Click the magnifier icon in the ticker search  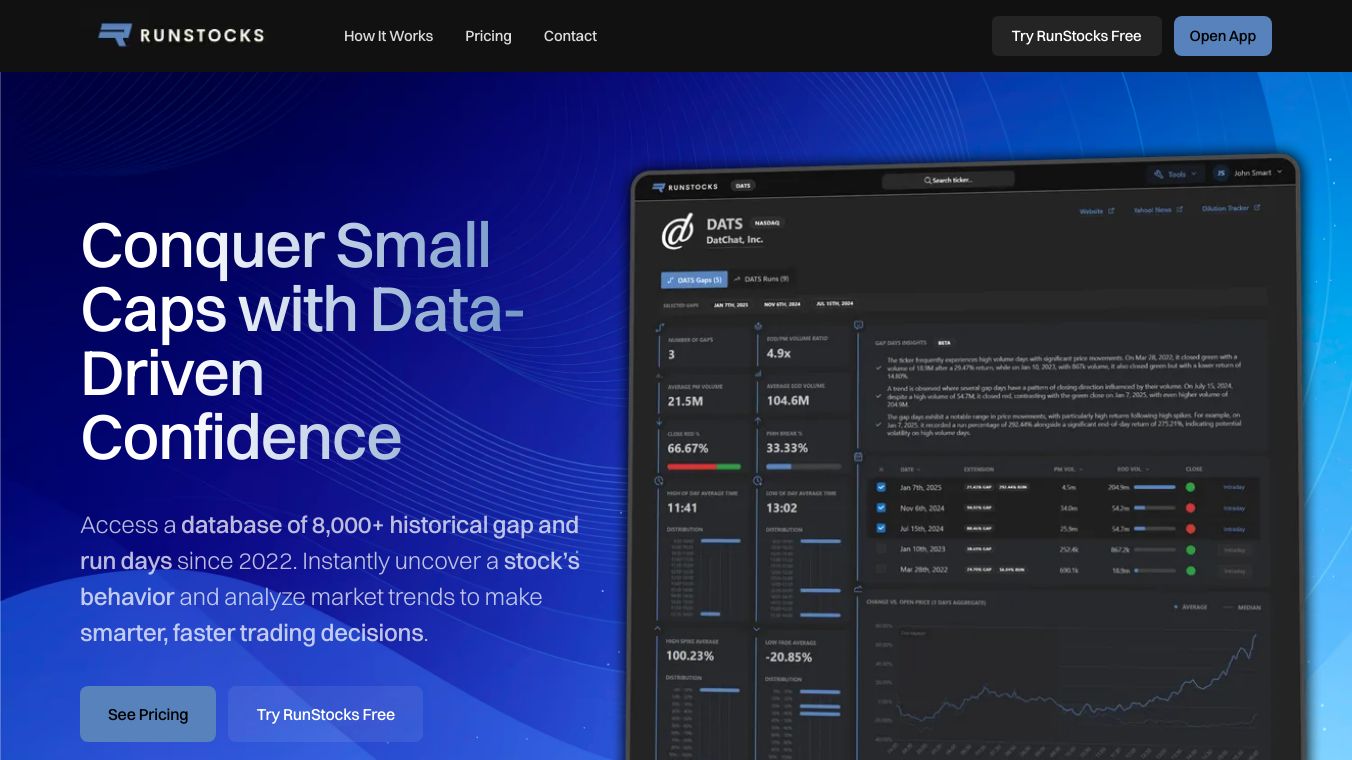tap(927, 180)
